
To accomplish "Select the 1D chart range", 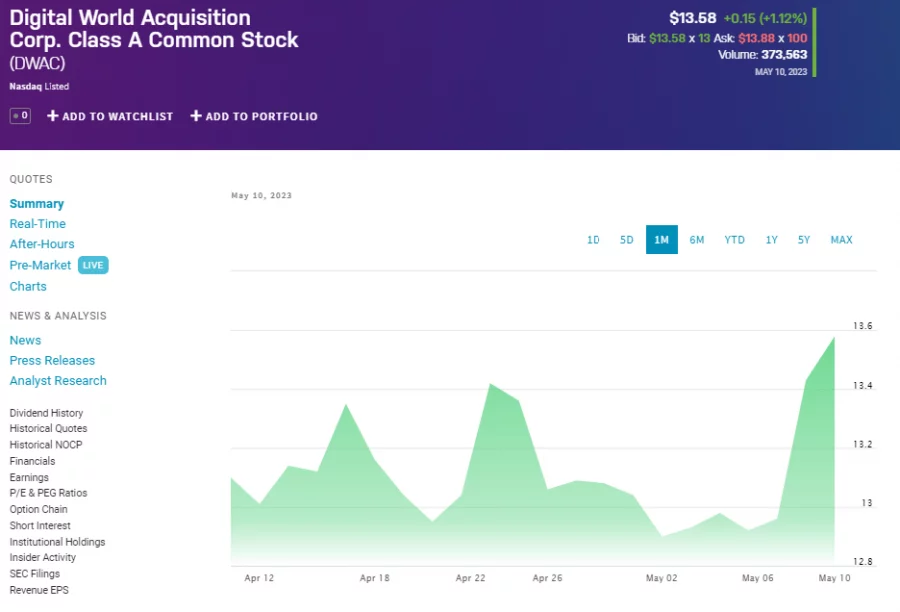I will [x=593, y=240].
